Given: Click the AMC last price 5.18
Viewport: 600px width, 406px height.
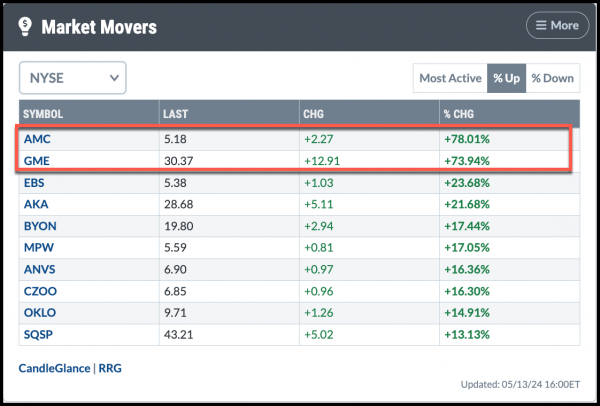Looking at the screenshot, I should (175, 139).
